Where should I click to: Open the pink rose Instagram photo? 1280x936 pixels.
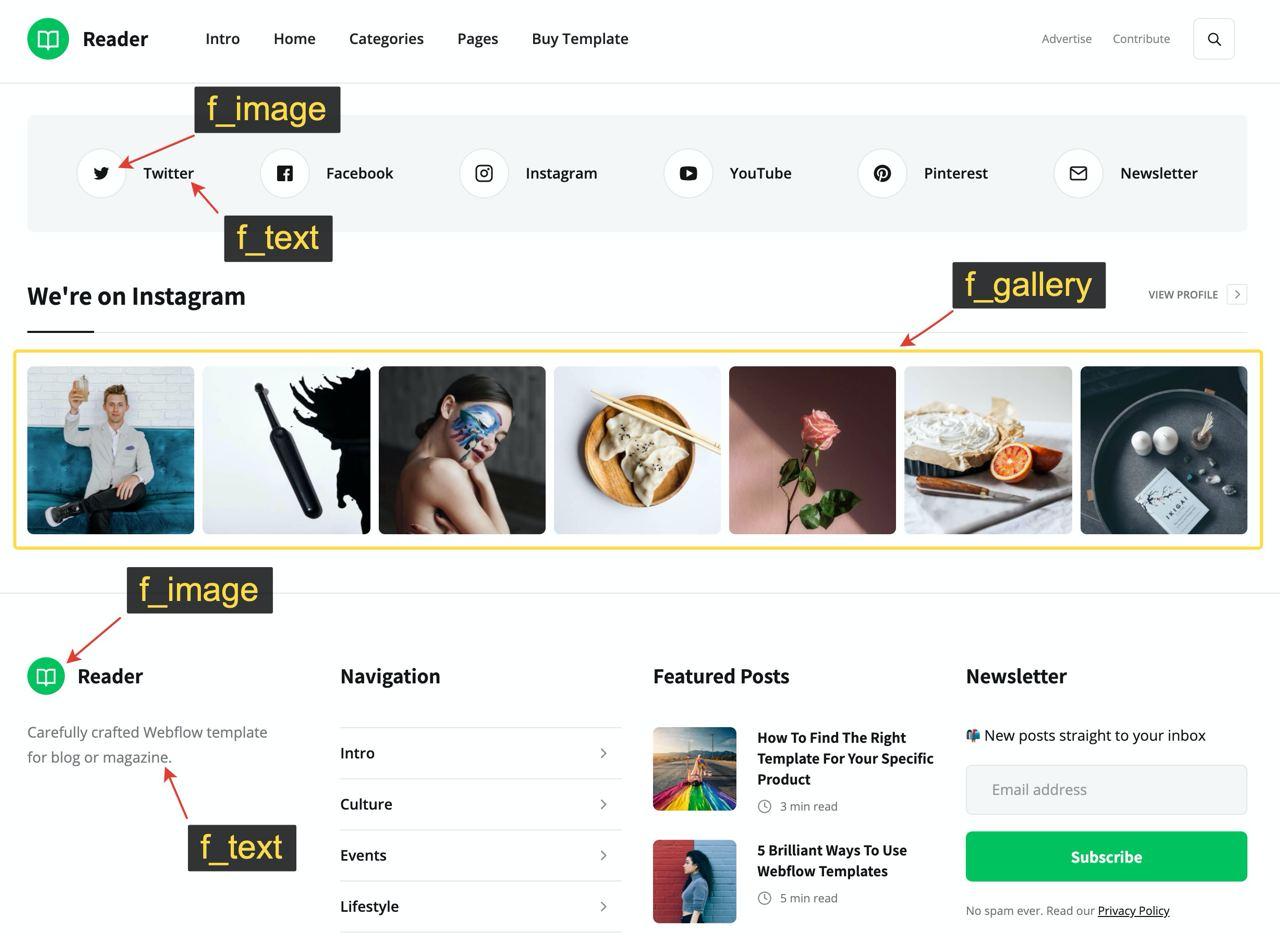pyautogui.click(x=812, y=450)
